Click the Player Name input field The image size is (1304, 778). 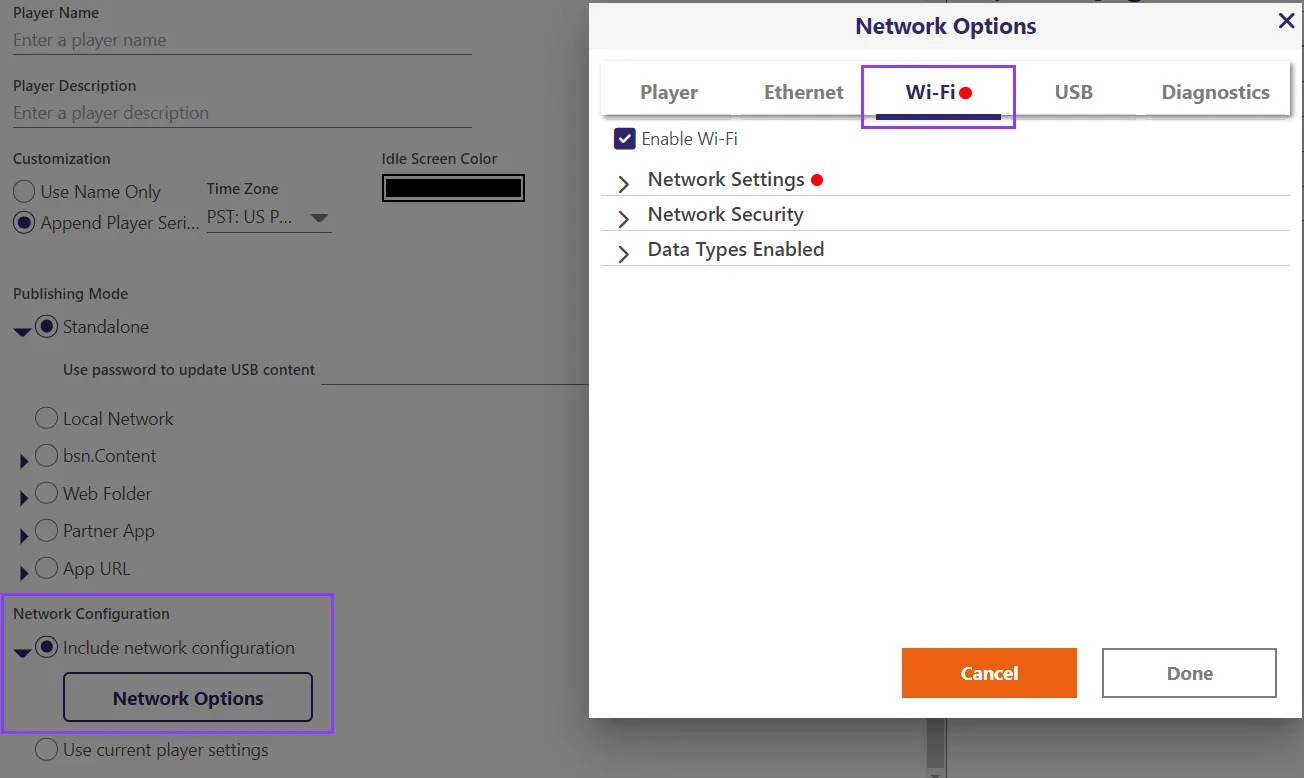coord(242,41)
